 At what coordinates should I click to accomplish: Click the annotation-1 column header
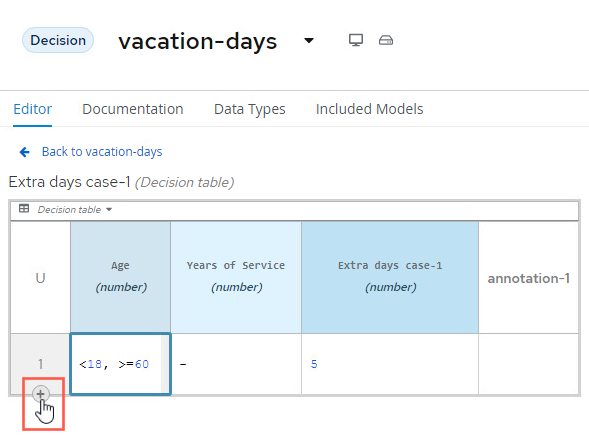[529, 278]
